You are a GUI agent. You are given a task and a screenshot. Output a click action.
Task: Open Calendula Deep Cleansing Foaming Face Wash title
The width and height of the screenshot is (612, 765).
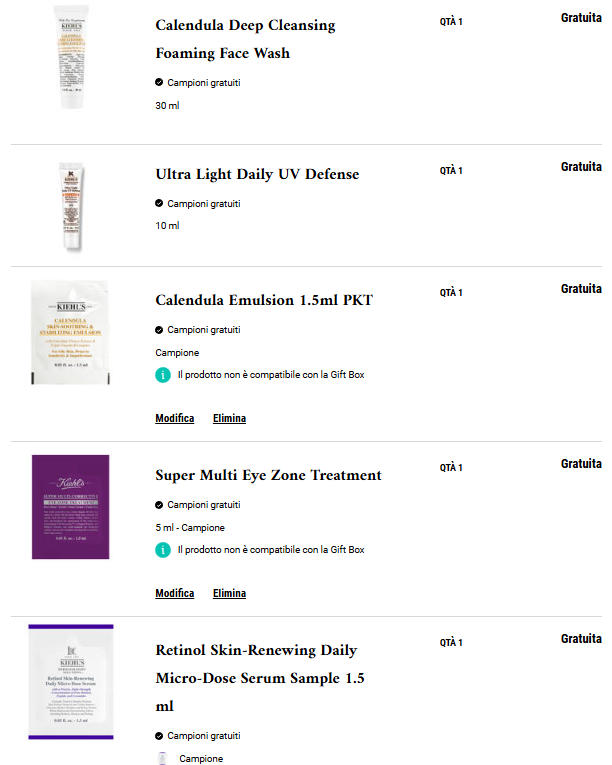pyautogui.click(x=245, y=39)
